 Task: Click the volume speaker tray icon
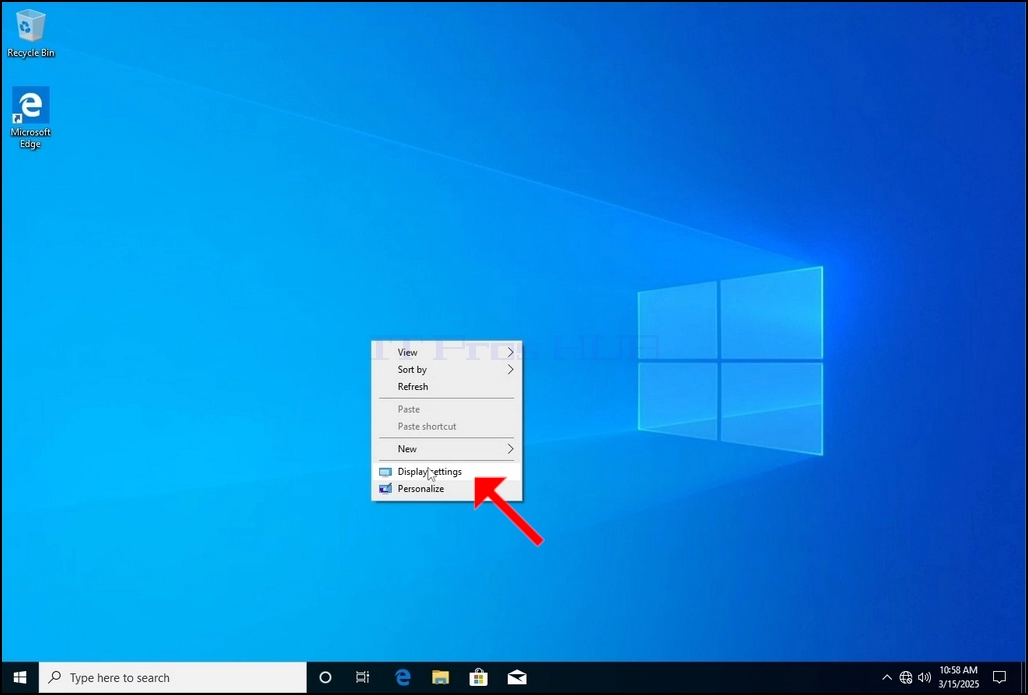[x=924, y=677]
